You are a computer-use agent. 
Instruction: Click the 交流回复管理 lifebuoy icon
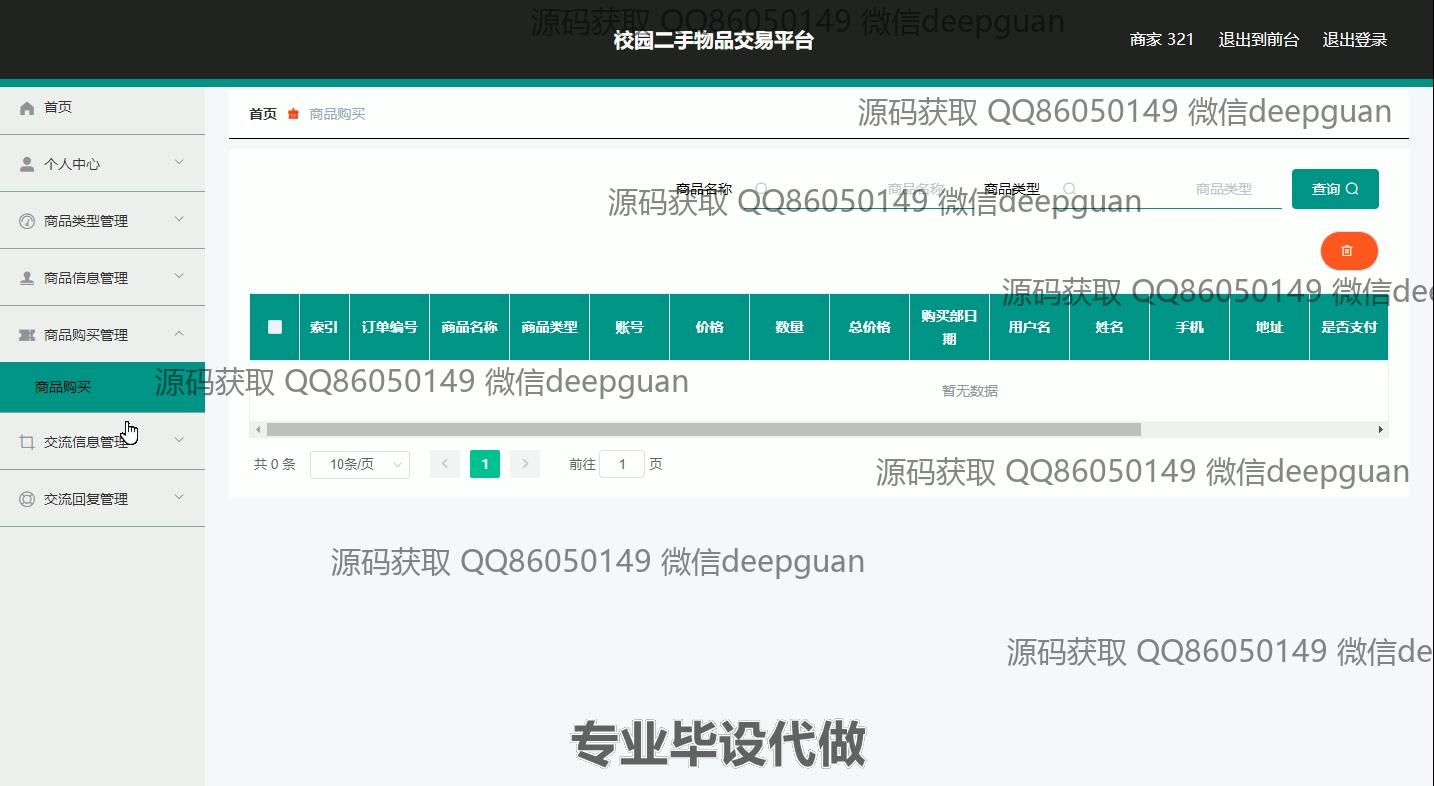(27, 499)
